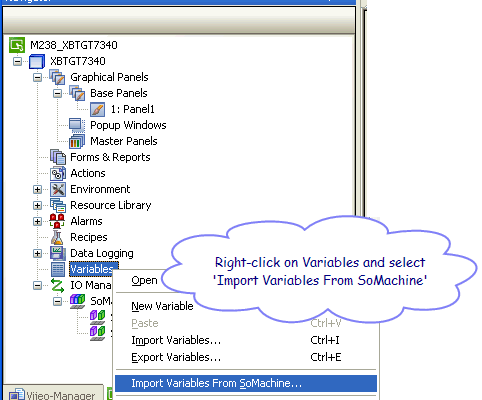Click the Recipes flask icon
This screenshot has width=482, height=400.
click(57, 237)
